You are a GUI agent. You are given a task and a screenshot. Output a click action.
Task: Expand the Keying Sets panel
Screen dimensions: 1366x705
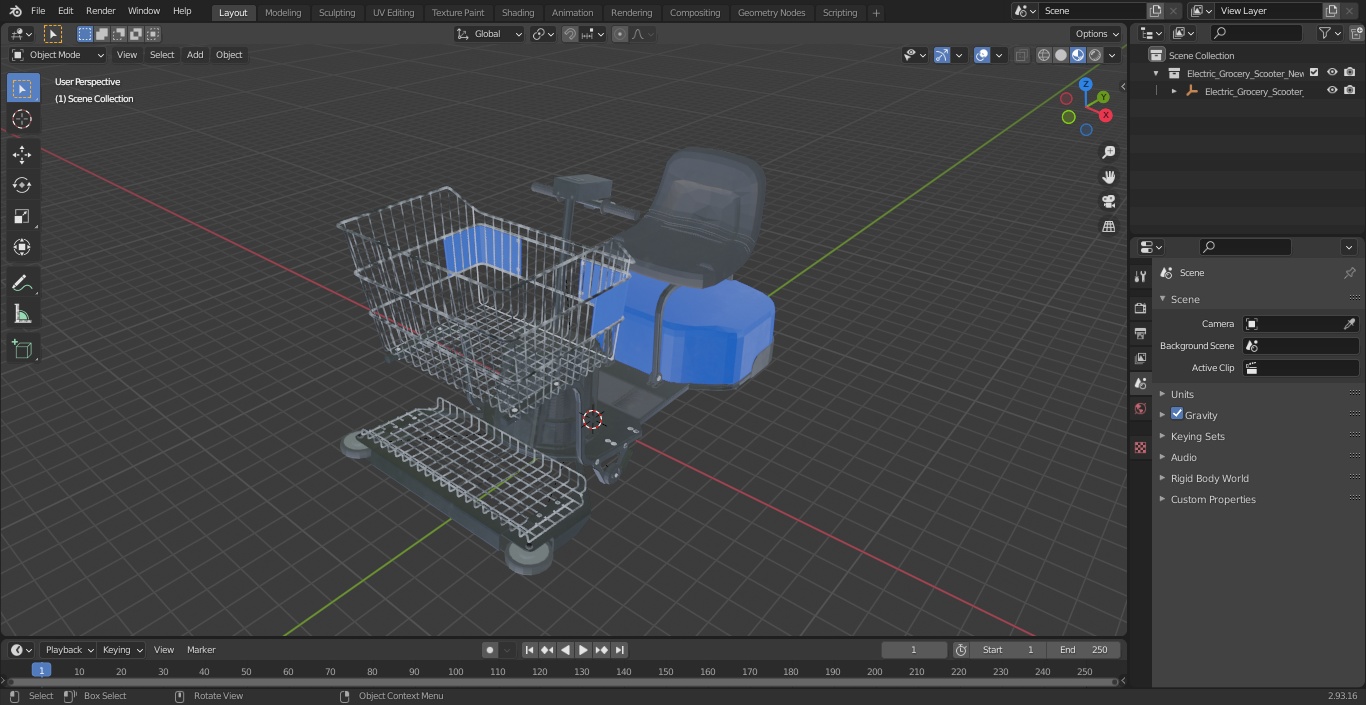pyautogui.click(x=1197, y=436)
